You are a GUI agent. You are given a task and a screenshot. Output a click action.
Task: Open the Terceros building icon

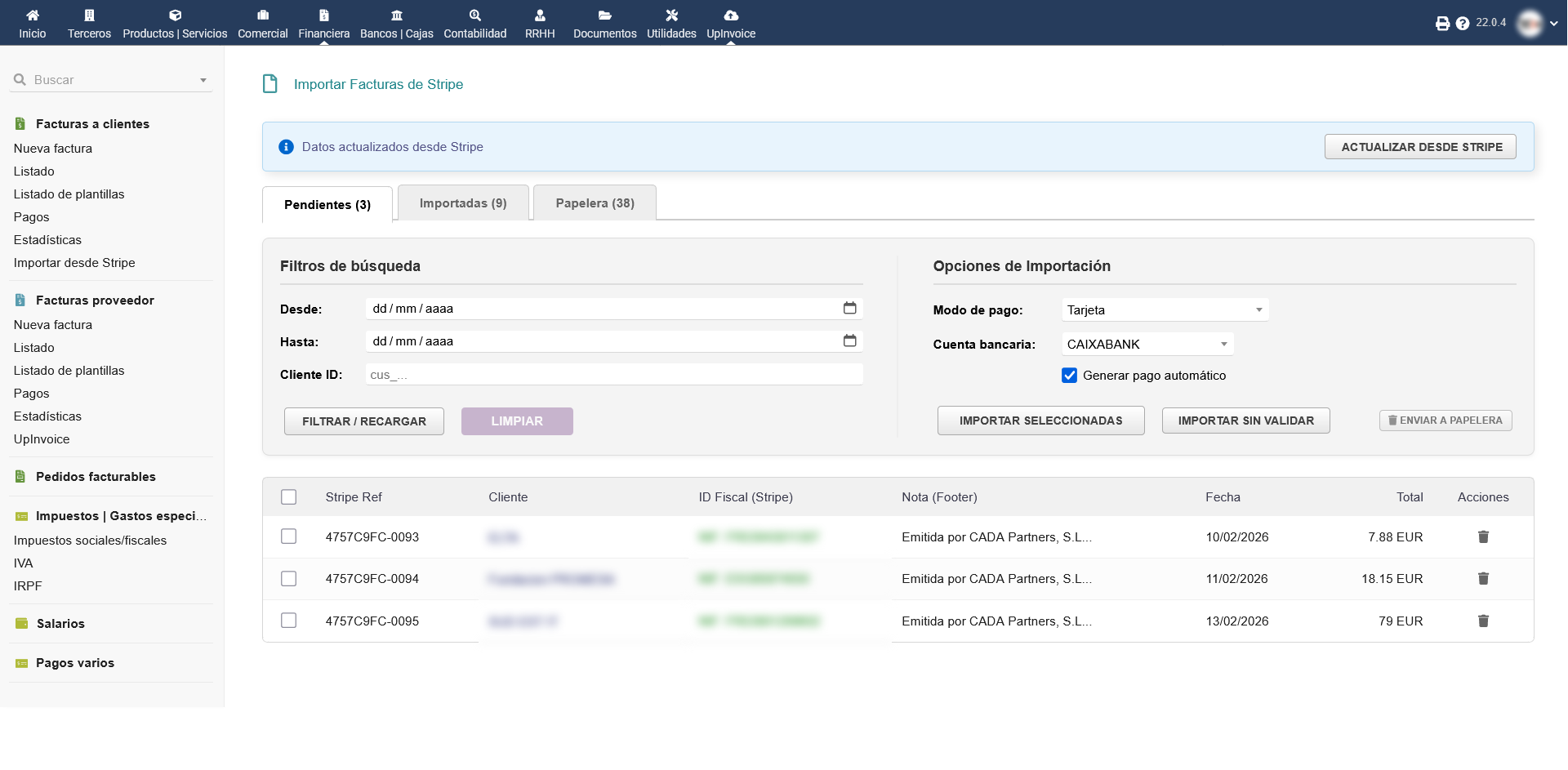tap(89, 15)
